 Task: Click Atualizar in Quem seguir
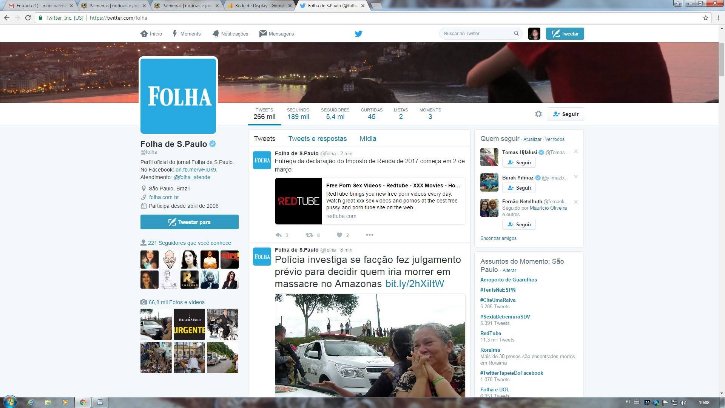[532, 139]
